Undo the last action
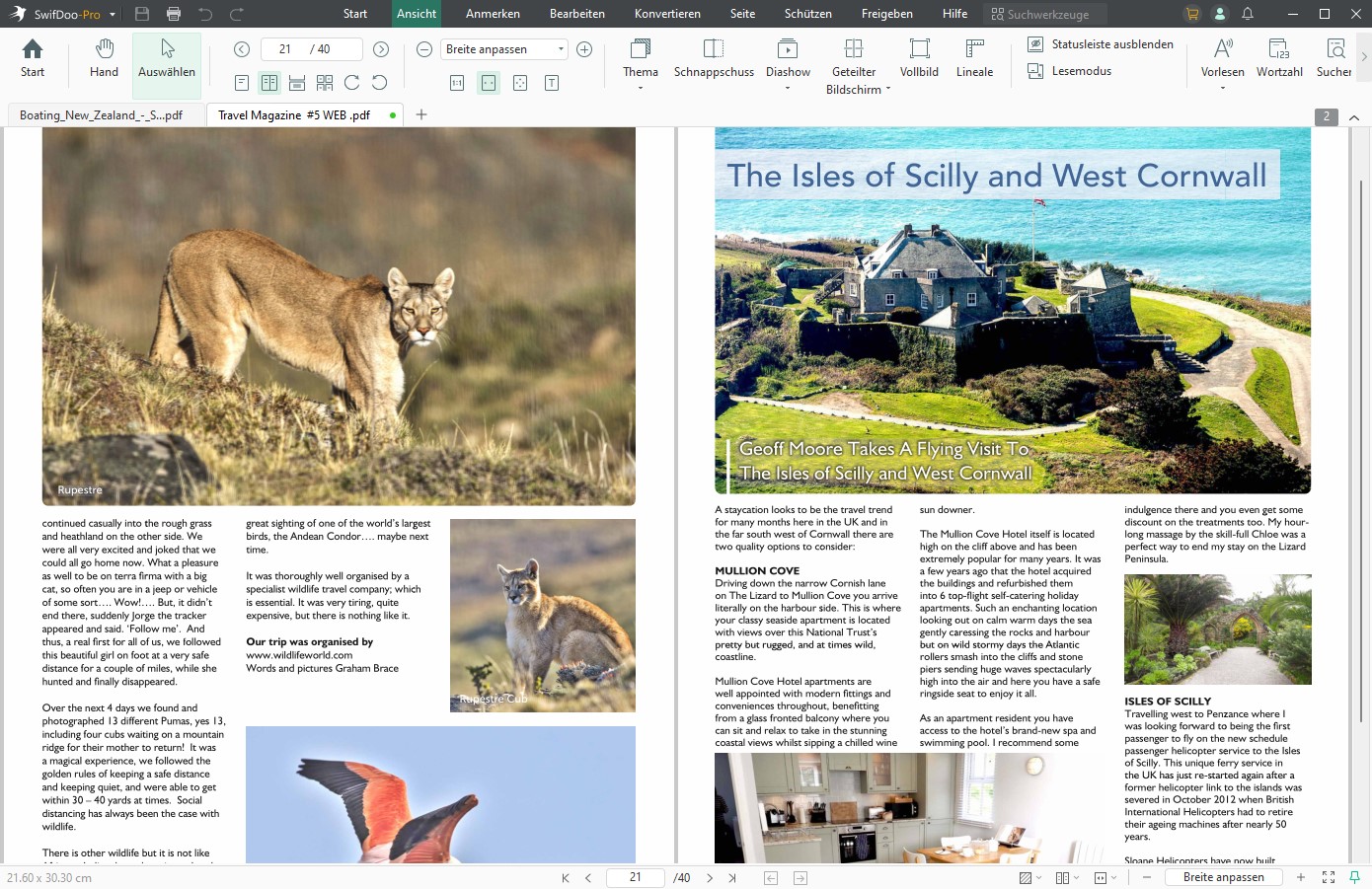1372x889 pixels. coord(205,14)
